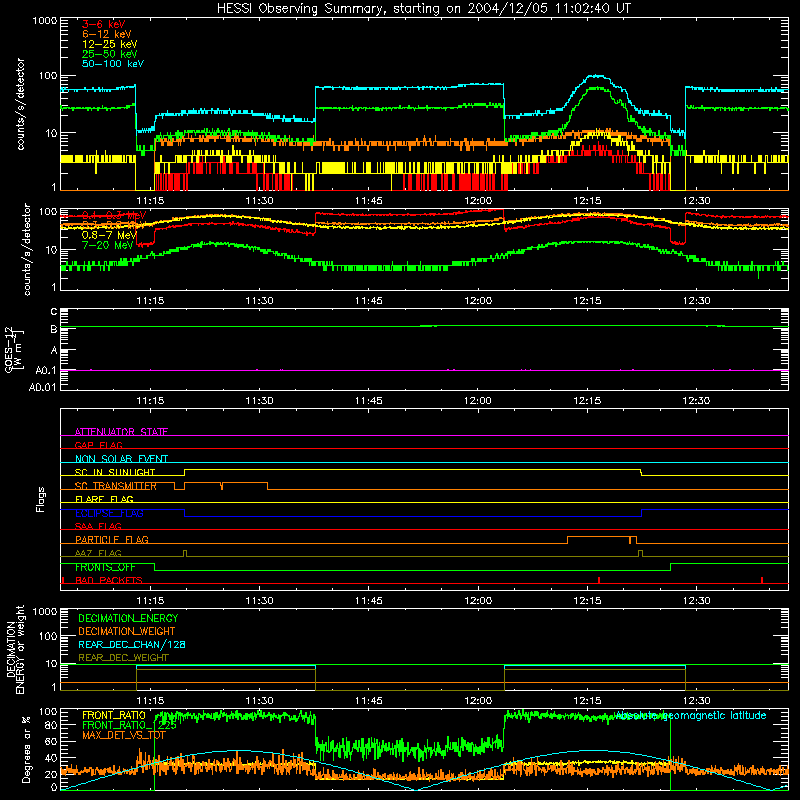Screen dimensions: 800x800
Task: Select the 'A0.1' GOES axis label
Action: click(x=46, y=370)
